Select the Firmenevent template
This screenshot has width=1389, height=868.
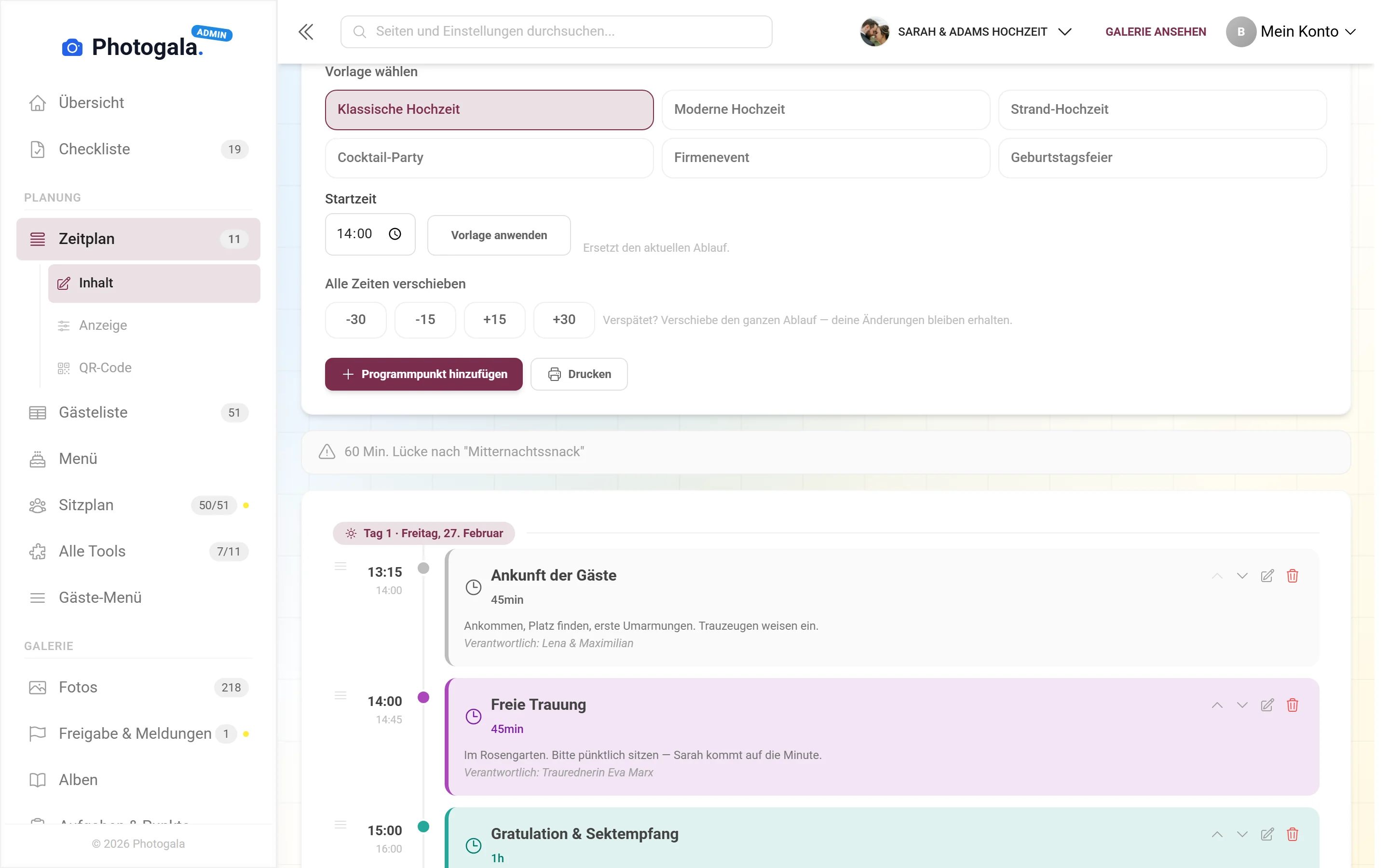coord(825,158)
